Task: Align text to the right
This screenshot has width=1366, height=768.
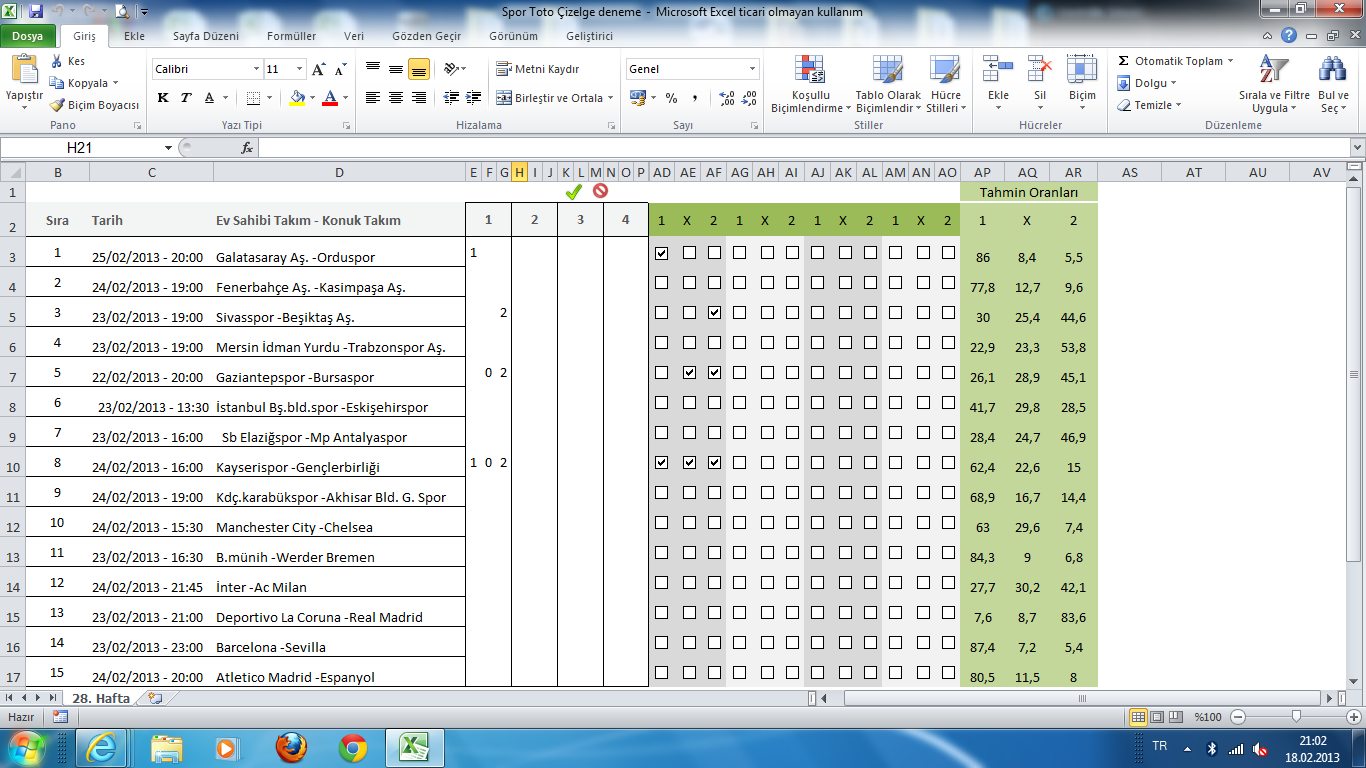Action: coord(419,98)
